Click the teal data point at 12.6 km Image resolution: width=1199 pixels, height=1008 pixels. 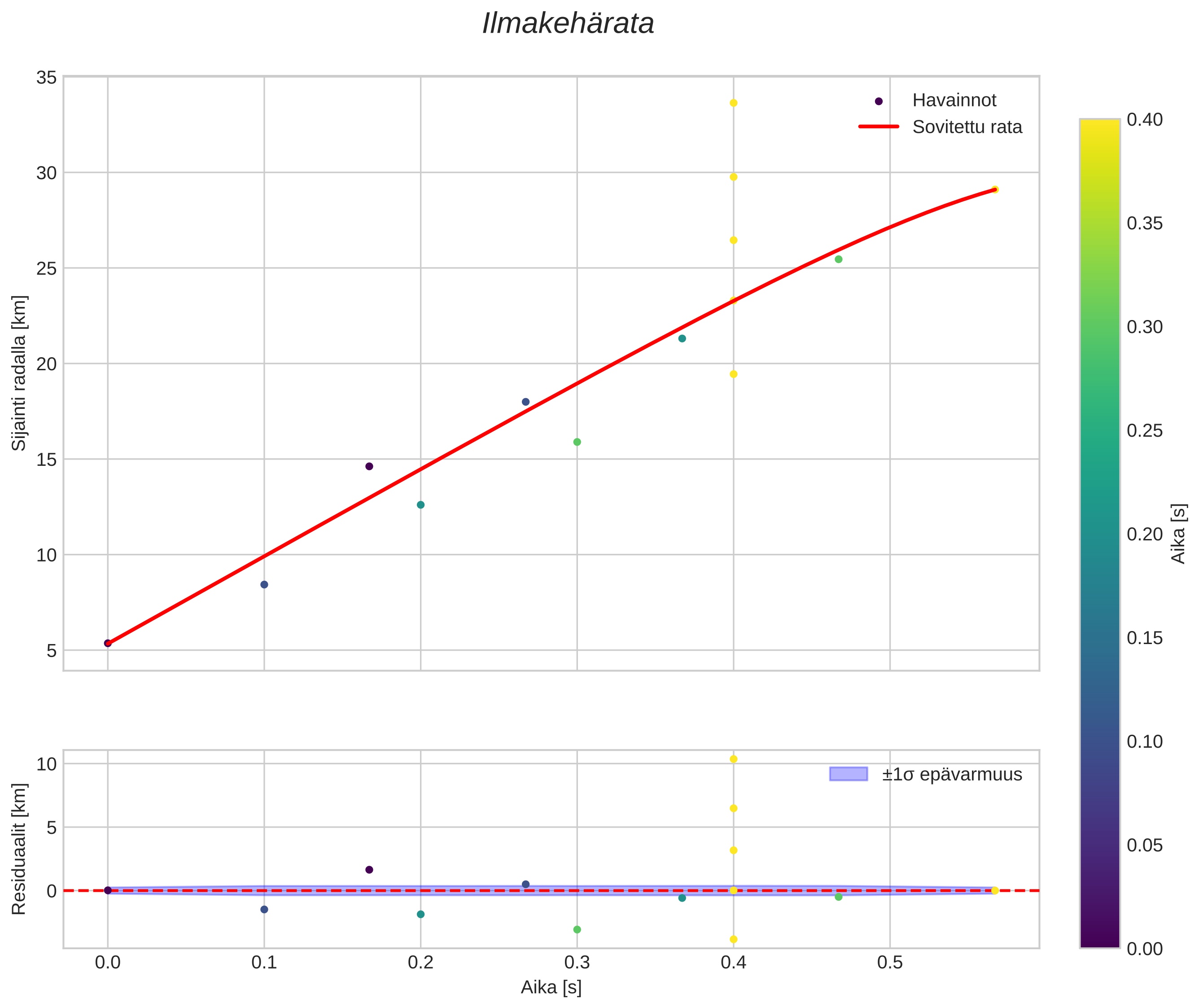[x=420, y=504]
